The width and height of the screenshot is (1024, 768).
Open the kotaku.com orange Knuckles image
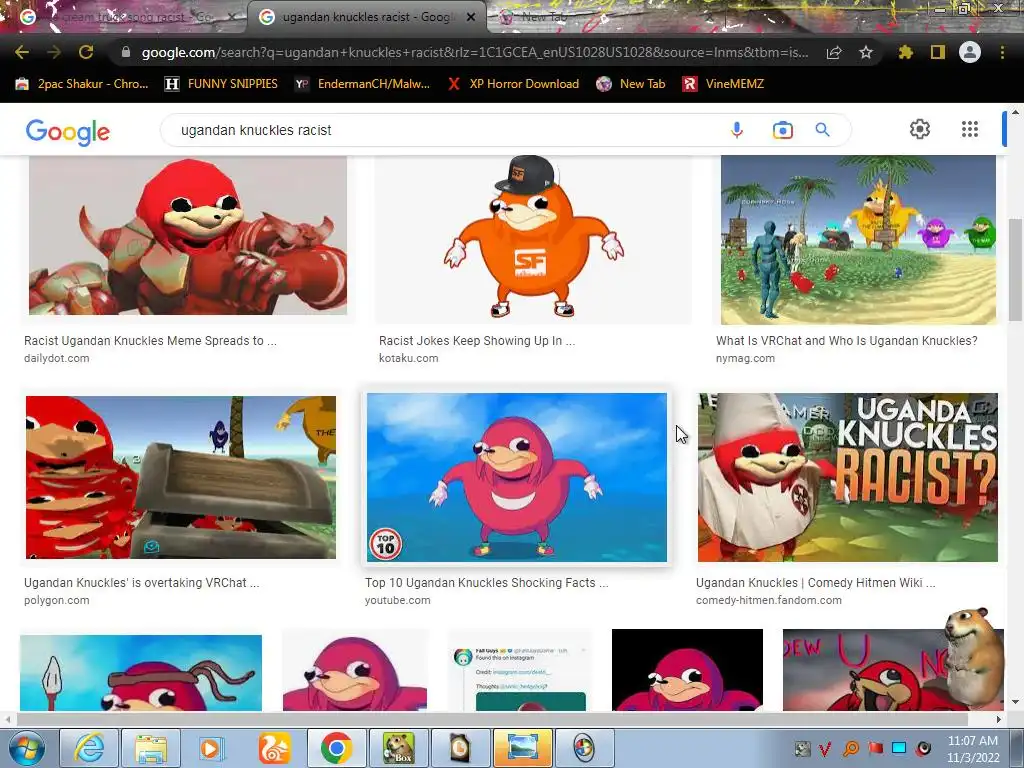coord(533,239)
